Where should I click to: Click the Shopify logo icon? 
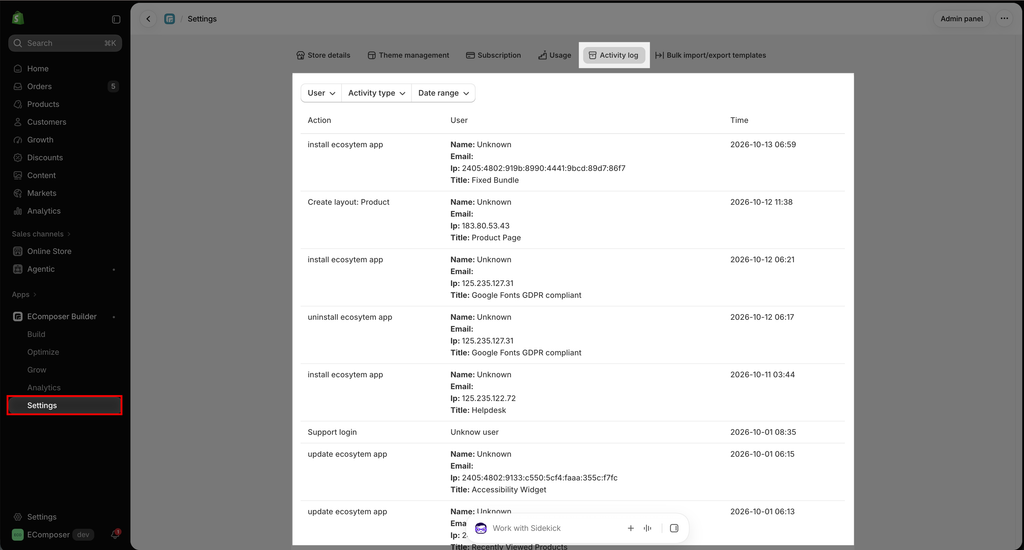(18, 18)
